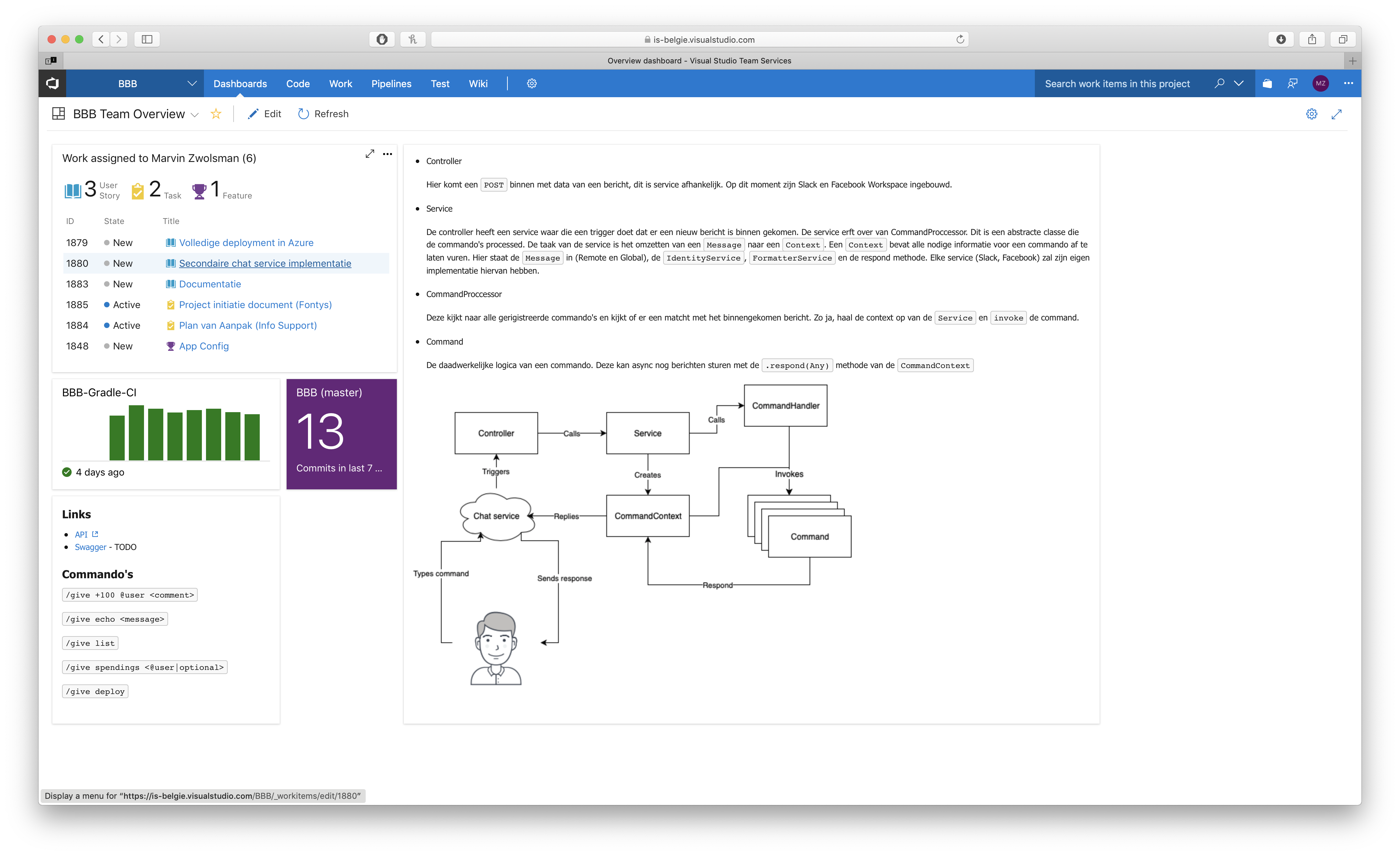Click the Visual Studio logo

(52, 83)
